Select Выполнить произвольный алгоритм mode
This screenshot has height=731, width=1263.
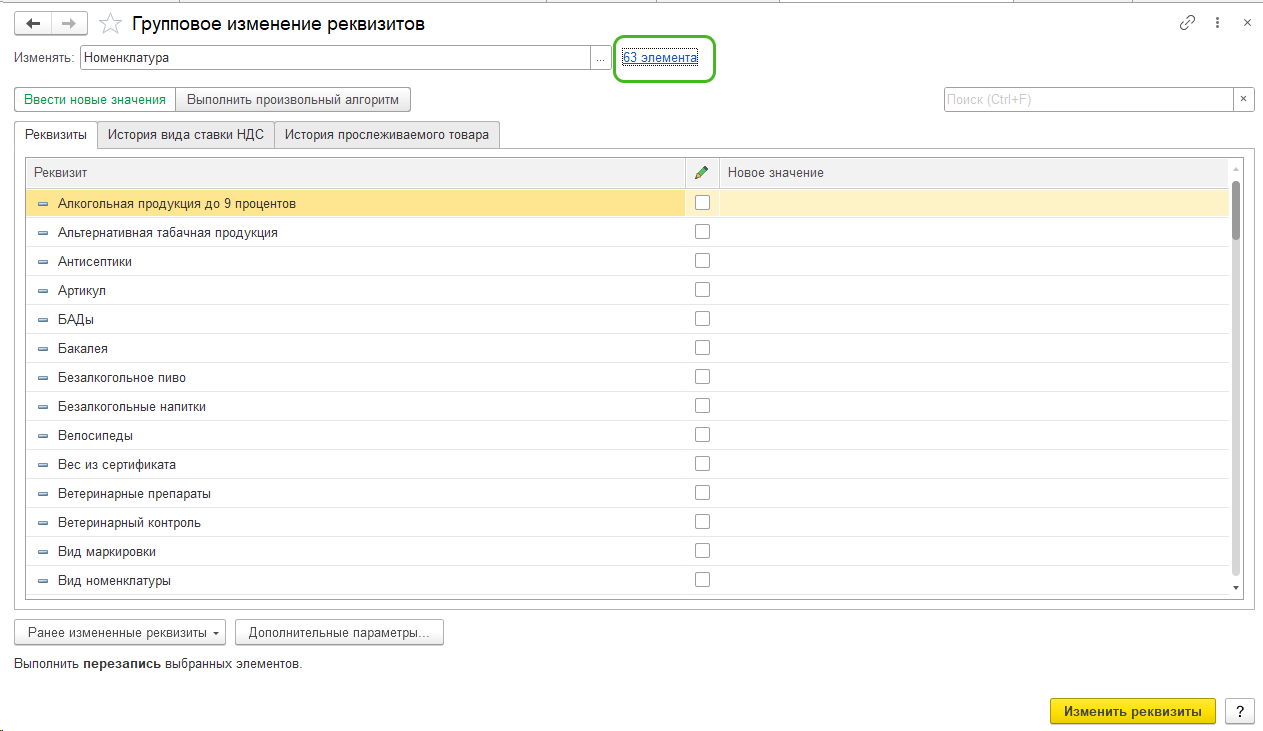tap(293, 100)
